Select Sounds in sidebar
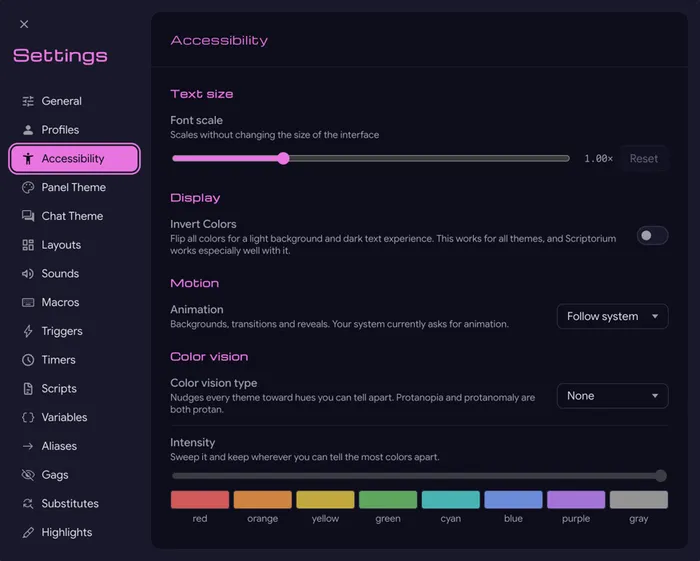The image size is (700, 561). (x=75, y=274)
